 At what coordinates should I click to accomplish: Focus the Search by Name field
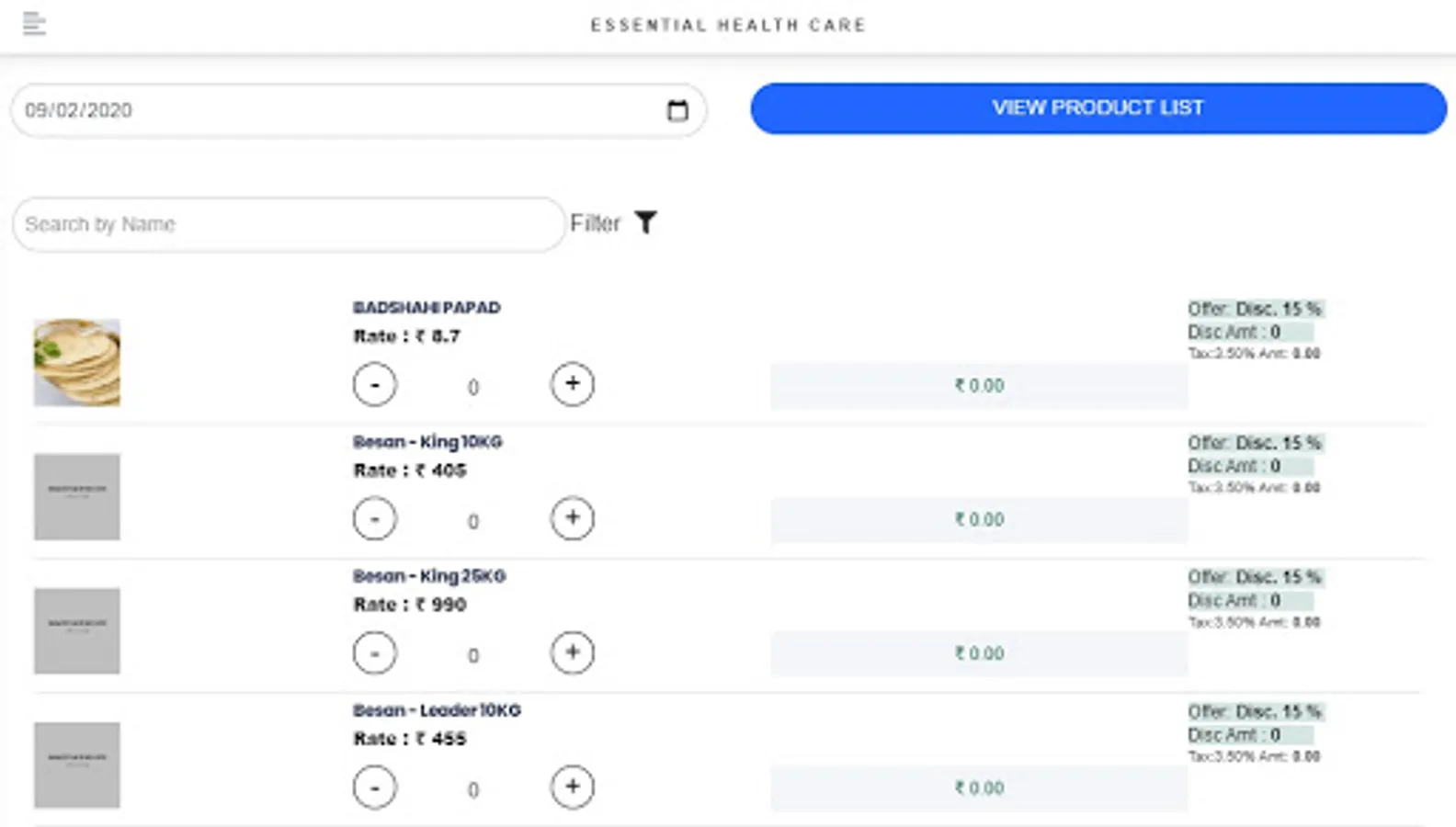[288, 224]
